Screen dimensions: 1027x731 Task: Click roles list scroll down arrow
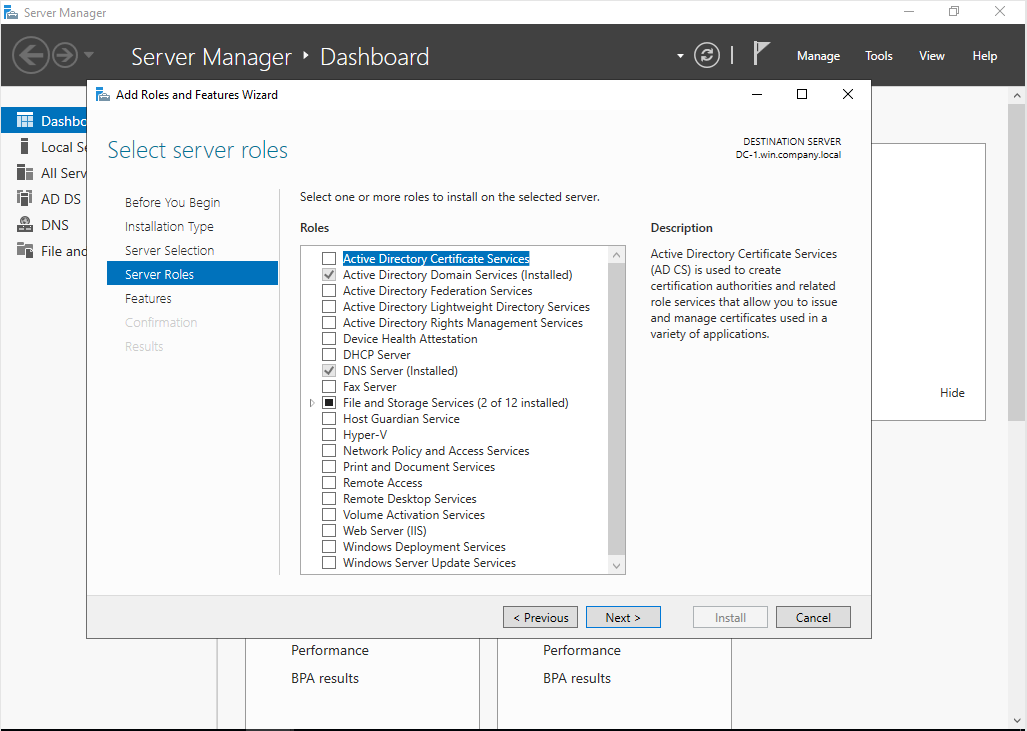pyautogui.click(x=616, y=566)
